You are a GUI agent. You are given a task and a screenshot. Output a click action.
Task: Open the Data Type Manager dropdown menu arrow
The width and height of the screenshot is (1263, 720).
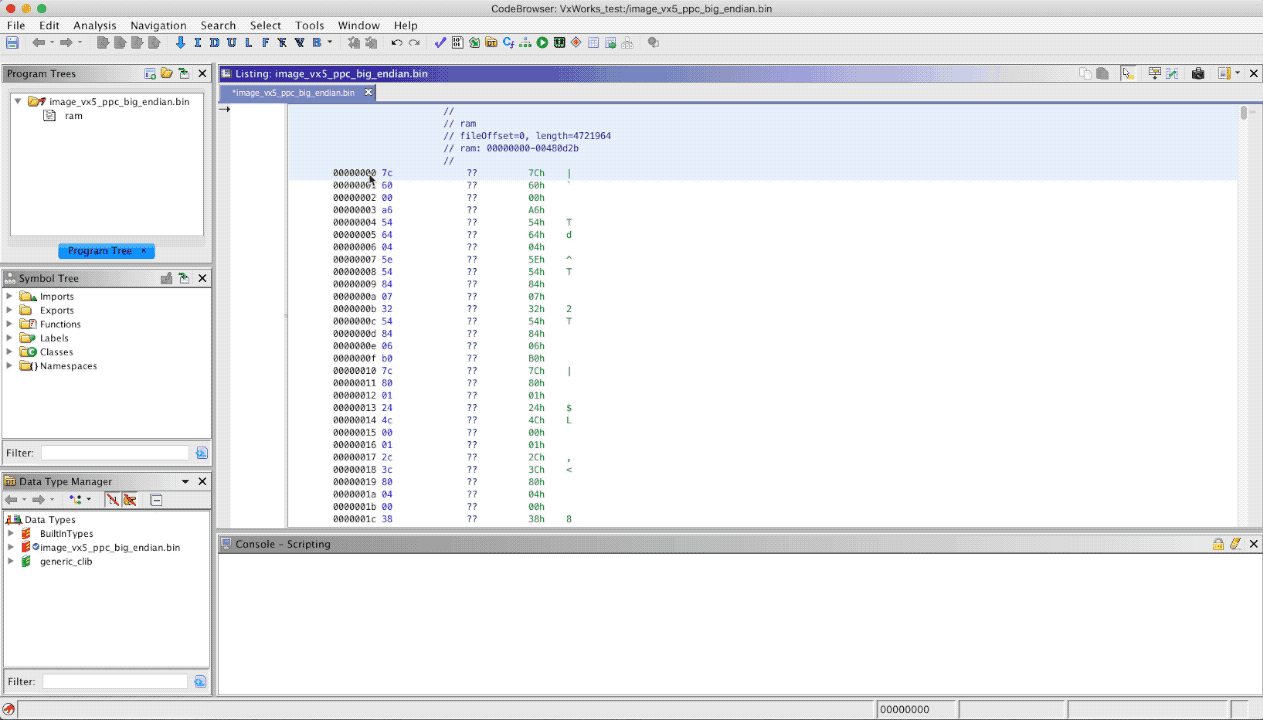(x=185, y=482)
